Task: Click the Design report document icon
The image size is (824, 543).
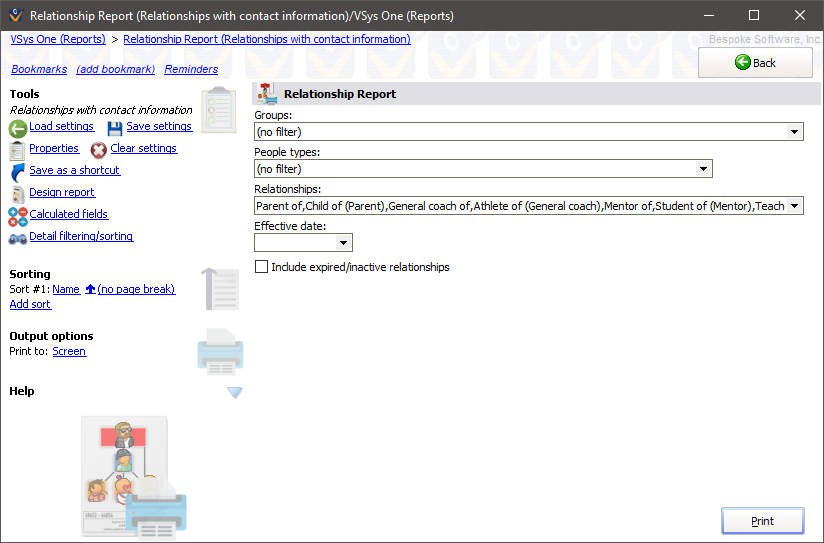Action: click(18, 194)
